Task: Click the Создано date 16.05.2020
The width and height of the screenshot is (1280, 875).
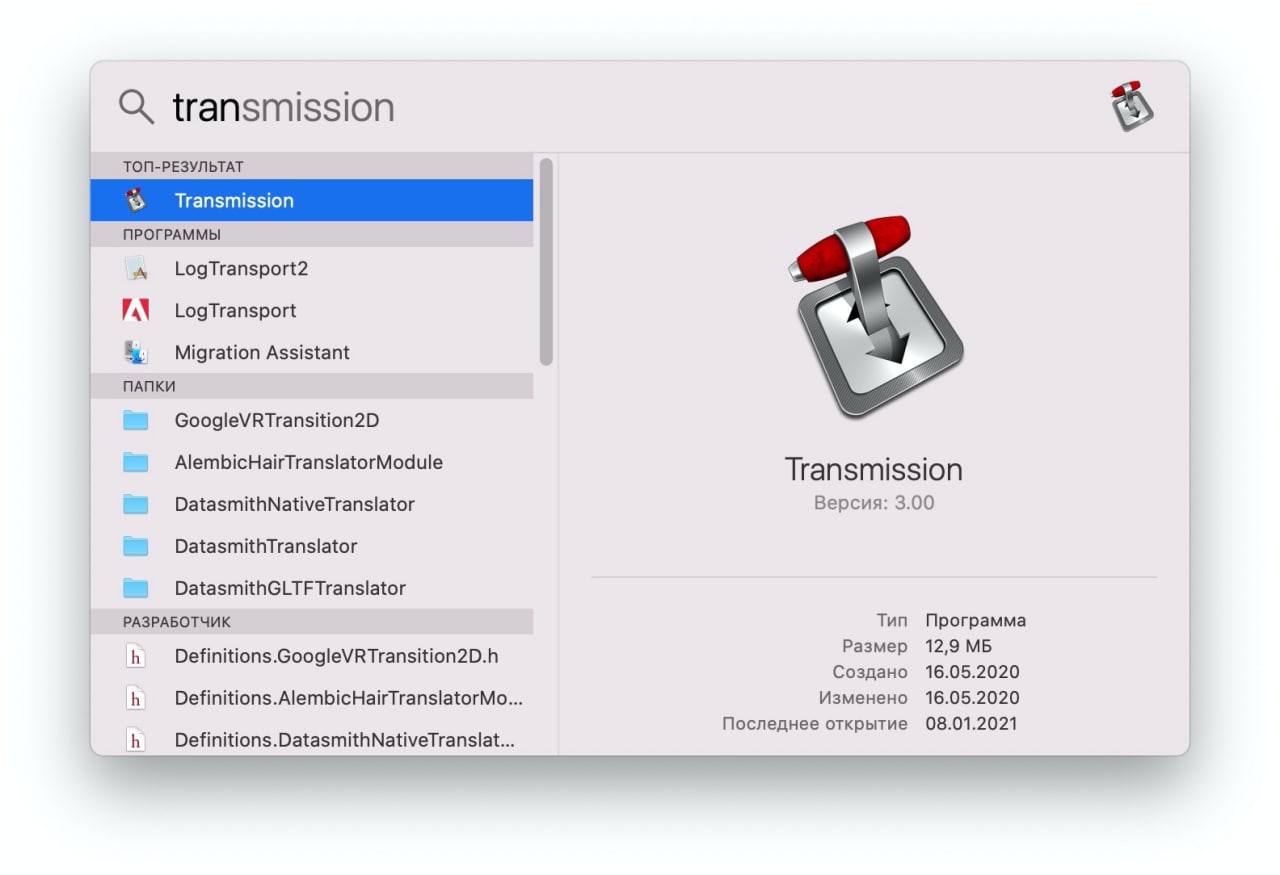Action: point(972,672)
